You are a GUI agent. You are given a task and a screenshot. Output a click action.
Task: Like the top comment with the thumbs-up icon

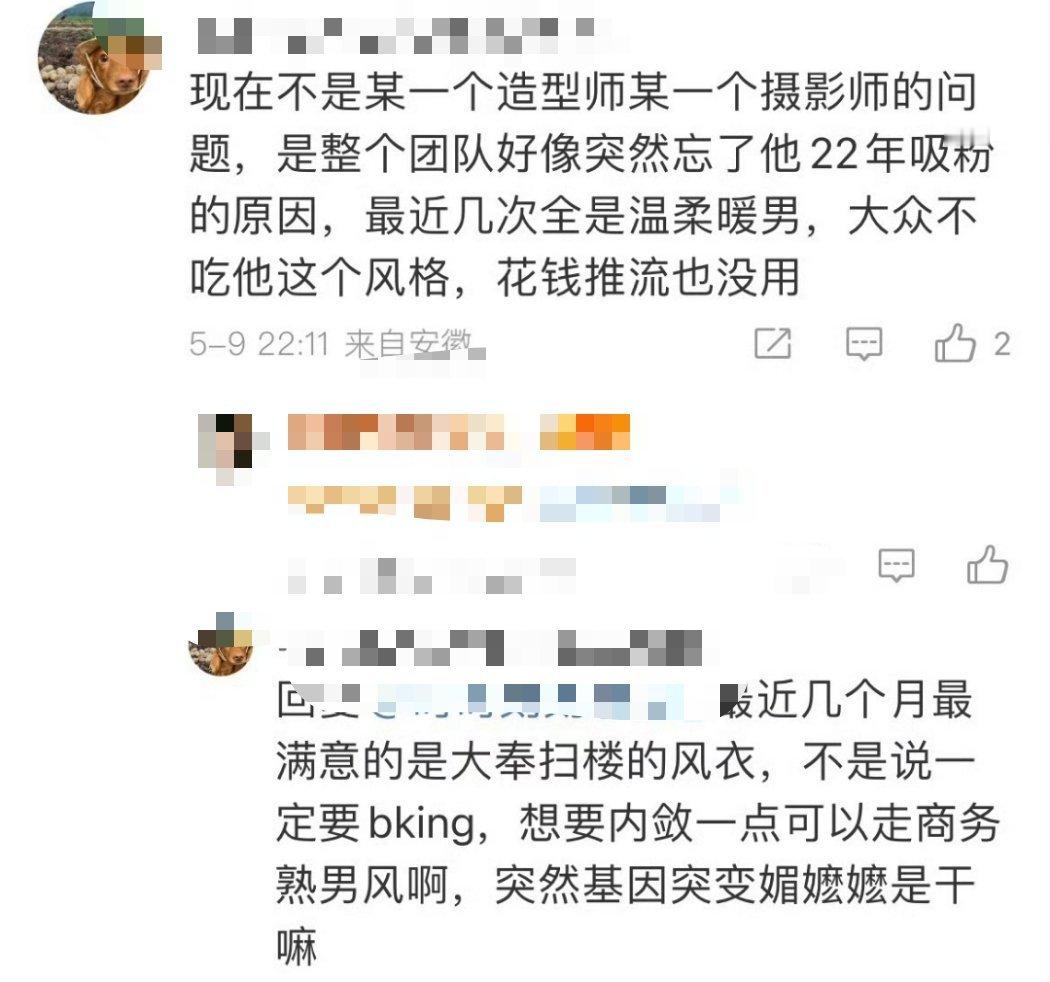(x=954, y=343)
